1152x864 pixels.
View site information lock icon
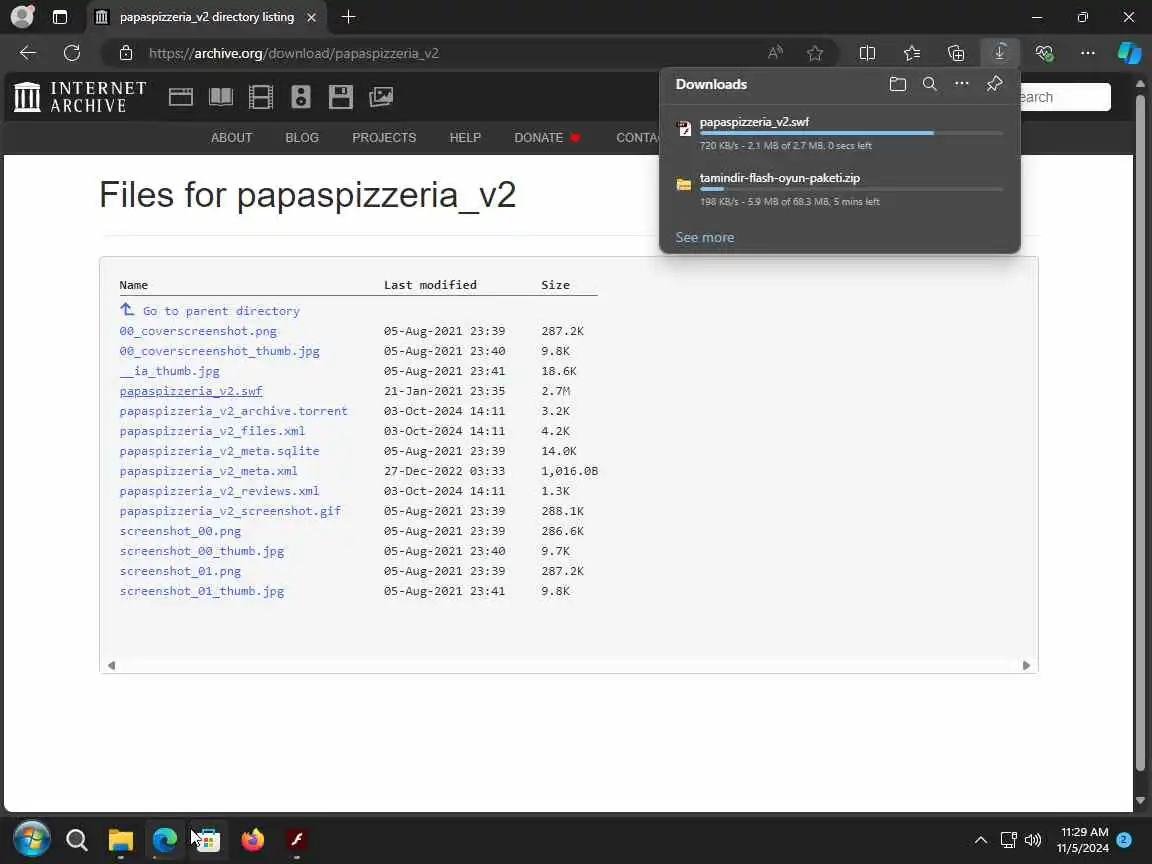(x=126, y=53)
